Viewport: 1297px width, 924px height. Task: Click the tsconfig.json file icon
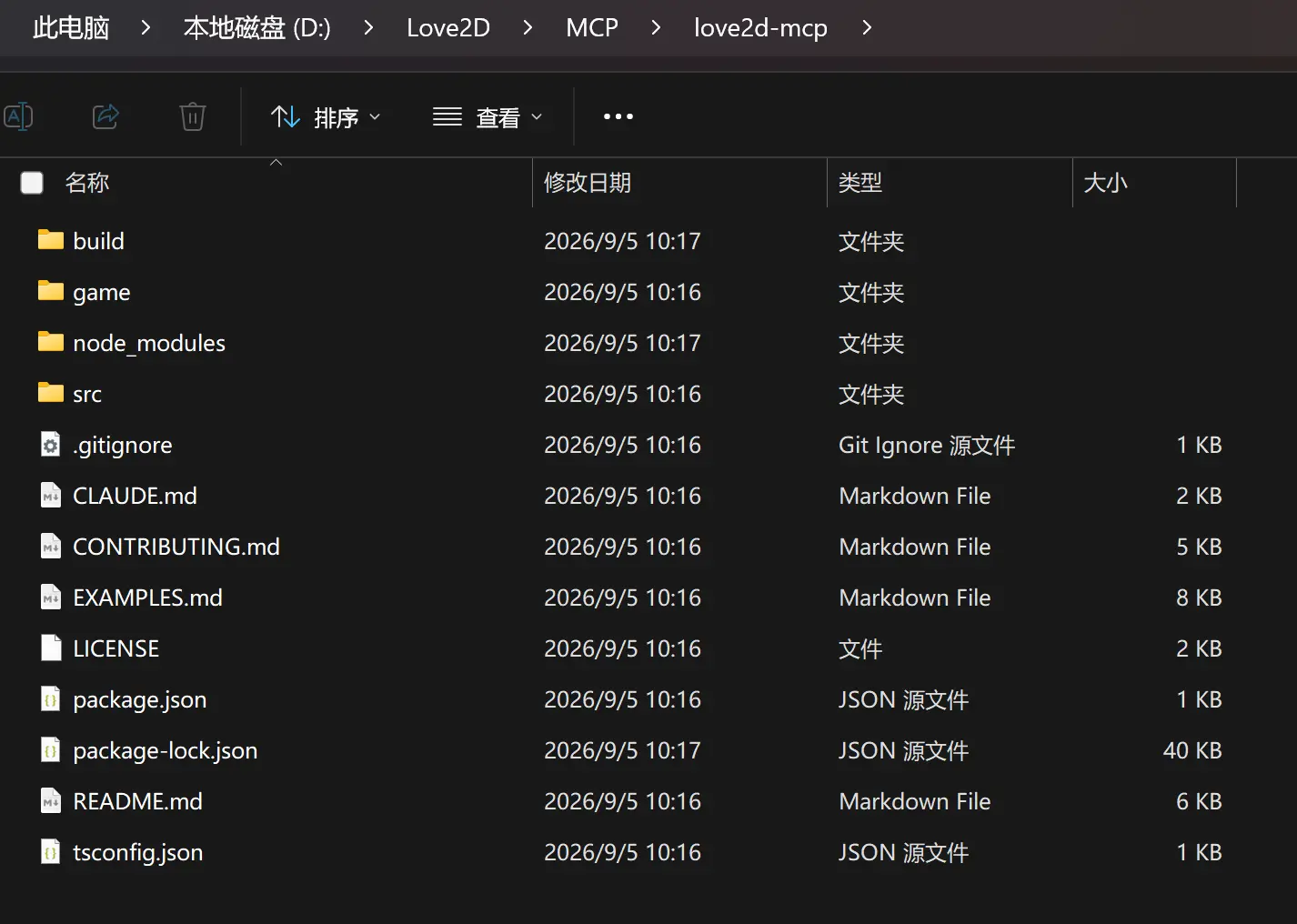[51, 852]
